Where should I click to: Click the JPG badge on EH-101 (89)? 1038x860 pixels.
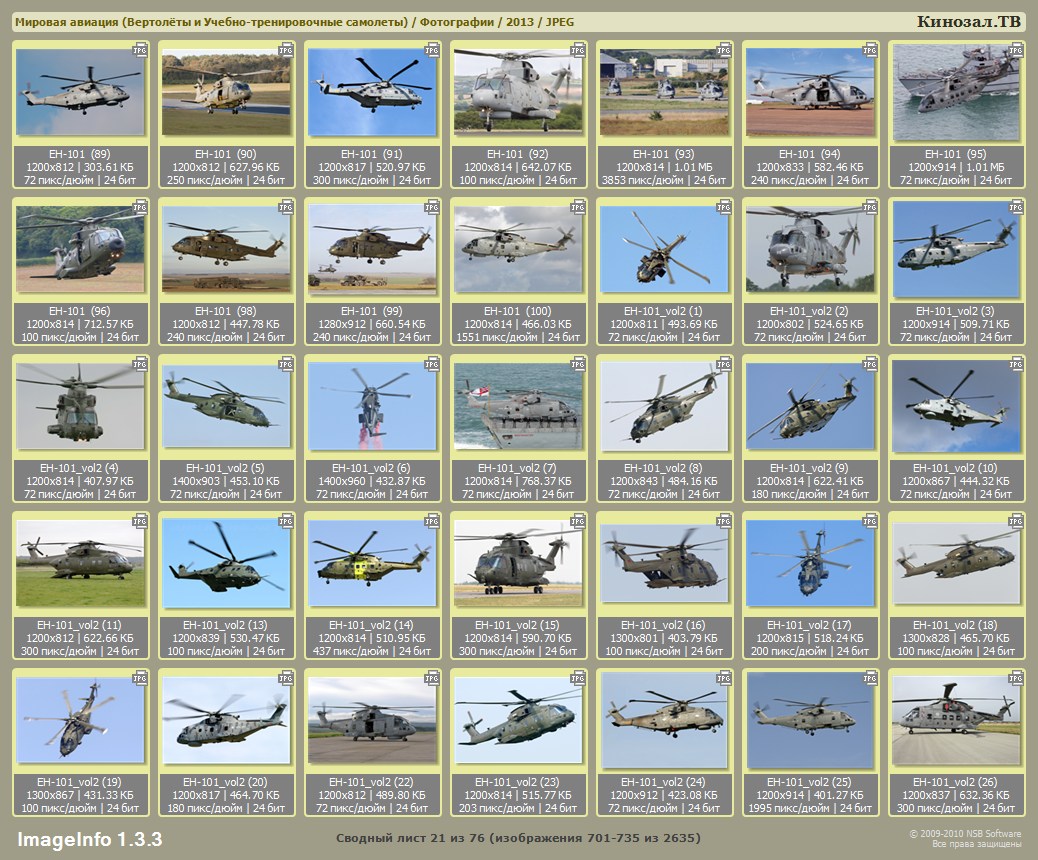click(x=140, y=48)
